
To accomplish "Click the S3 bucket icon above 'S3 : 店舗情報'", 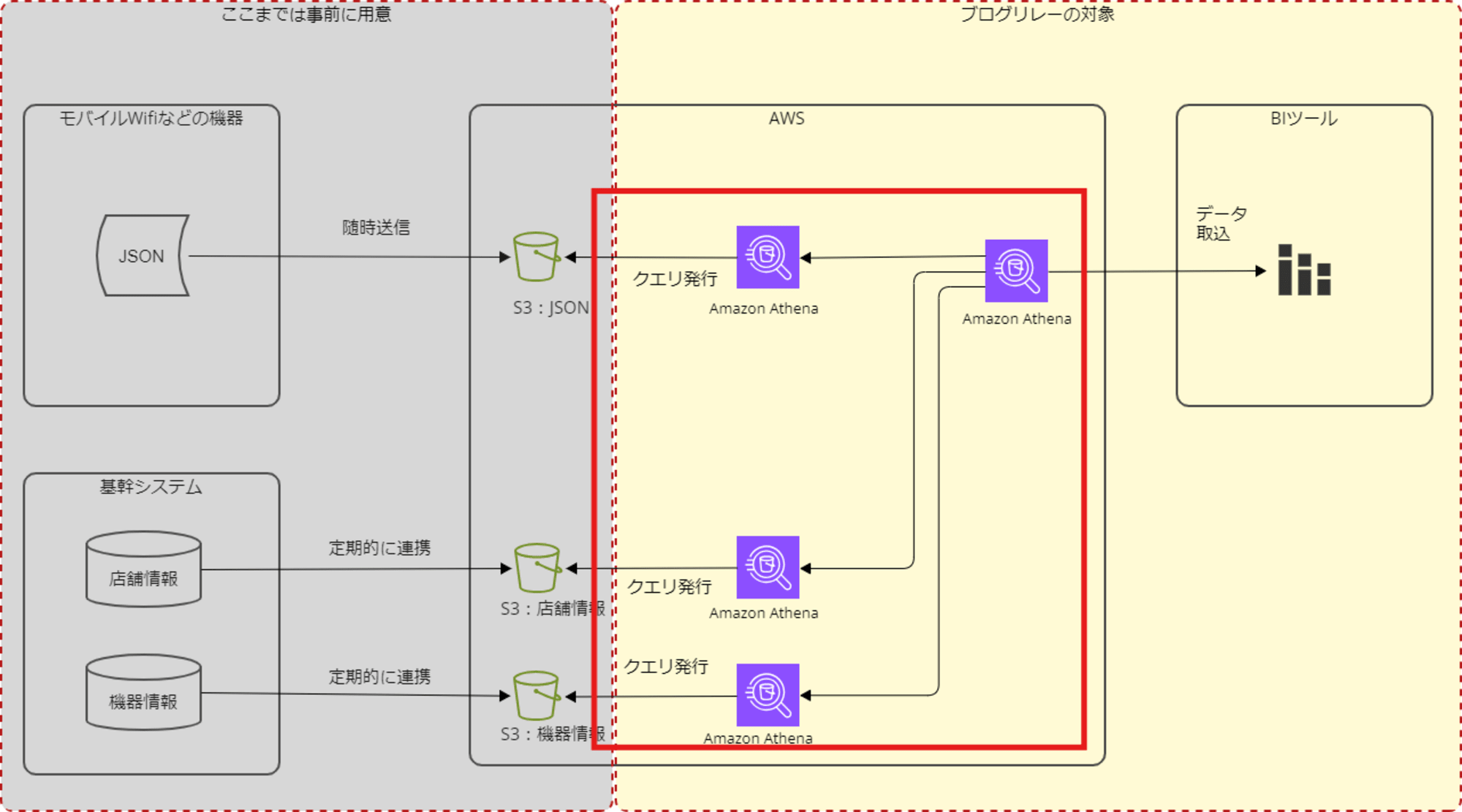I will 537,568.
